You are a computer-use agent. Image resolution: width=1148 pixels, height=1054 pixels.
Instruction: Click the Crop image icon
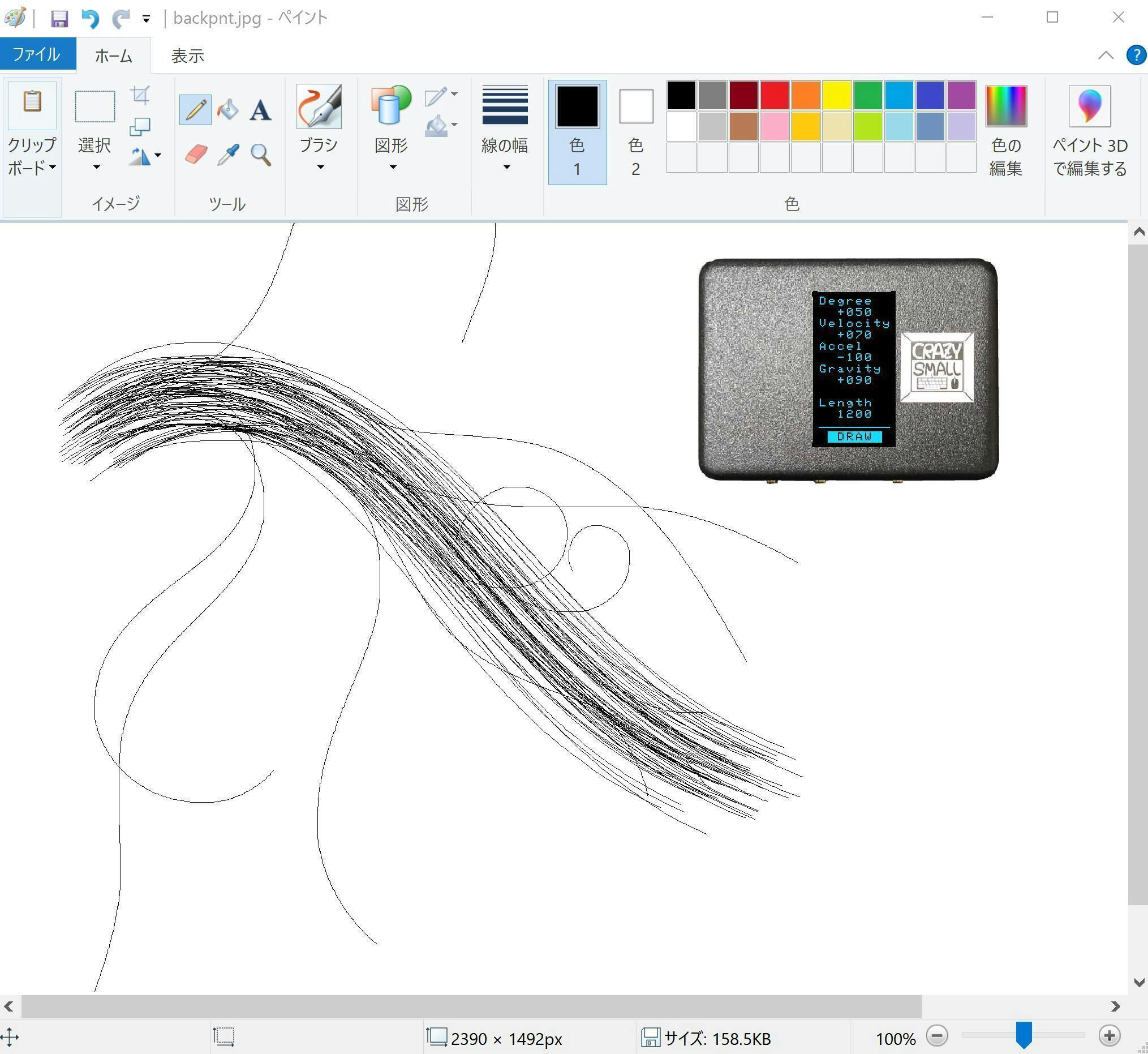click(140, 95)
